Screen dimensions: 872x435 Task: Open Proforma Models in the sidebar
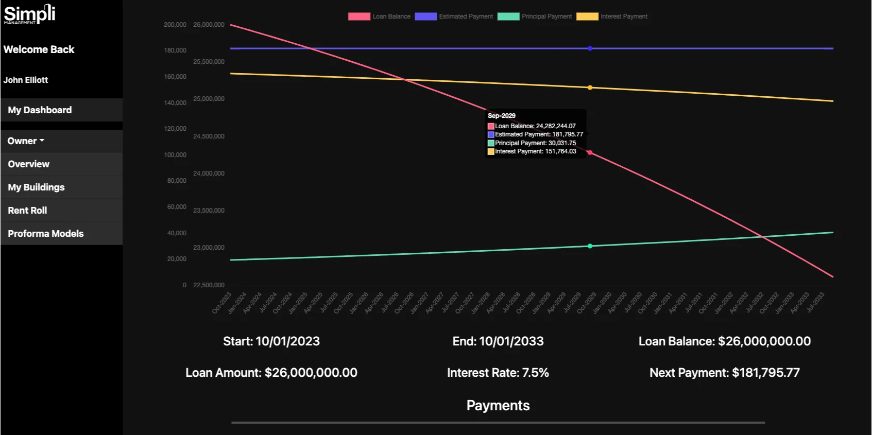[62, 234]
